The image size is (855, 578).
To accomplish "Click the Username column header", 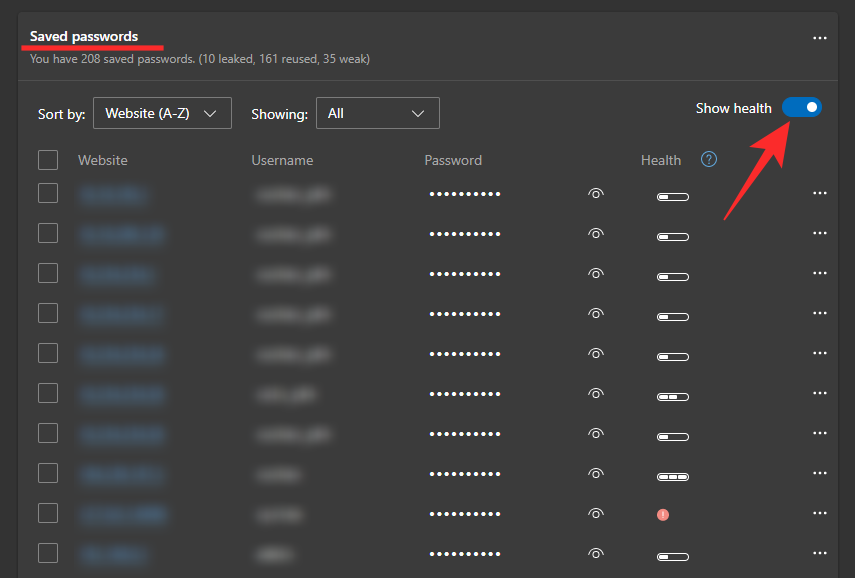I will point(282,160).
